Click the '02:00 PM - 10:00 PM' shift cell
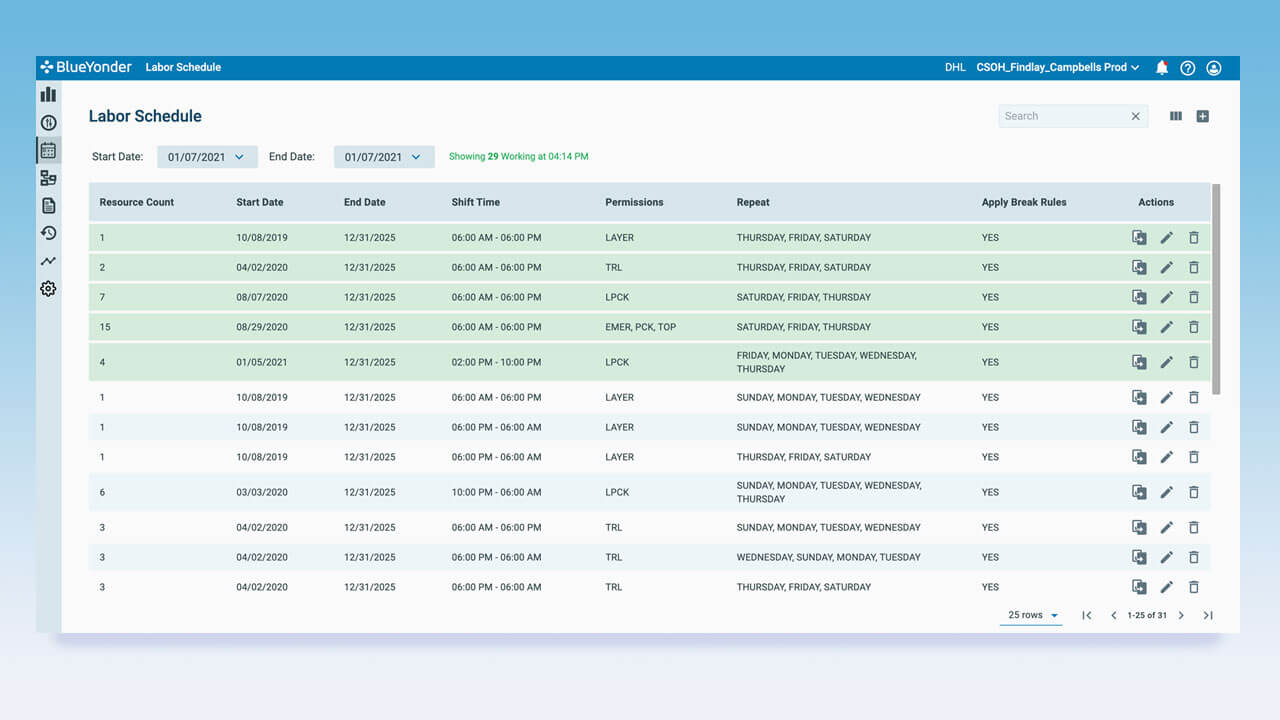This screenshot has width=1280, height=720. point(496,362)
